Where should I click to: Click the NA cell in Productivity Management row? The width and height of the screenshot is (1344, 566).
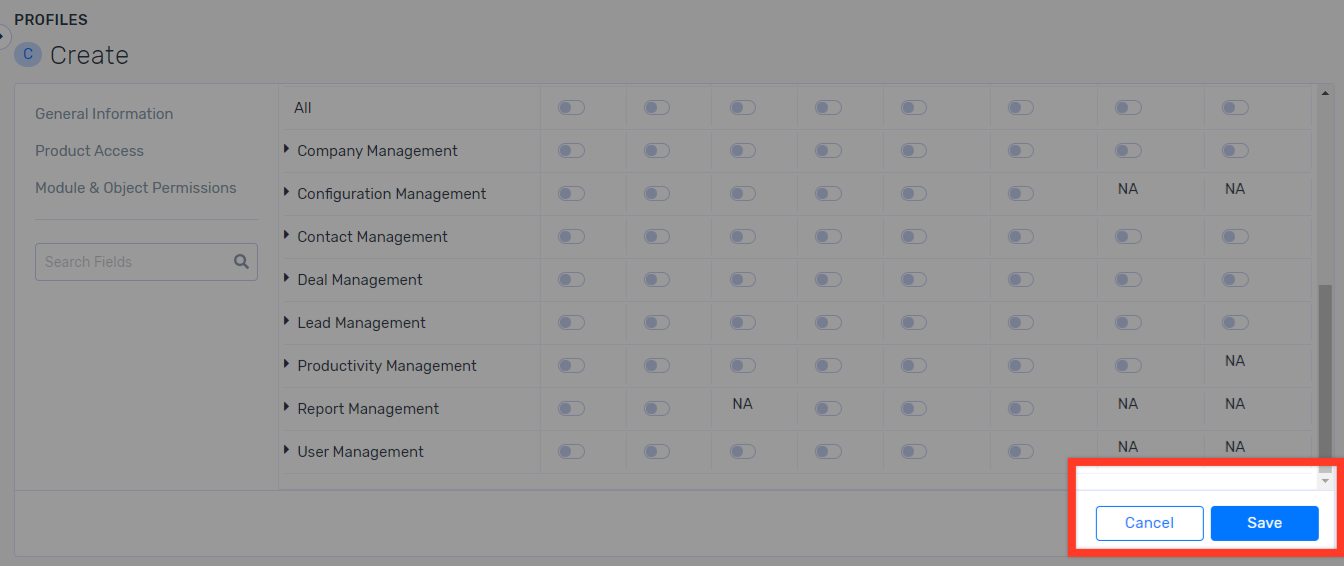point(1235,361)
